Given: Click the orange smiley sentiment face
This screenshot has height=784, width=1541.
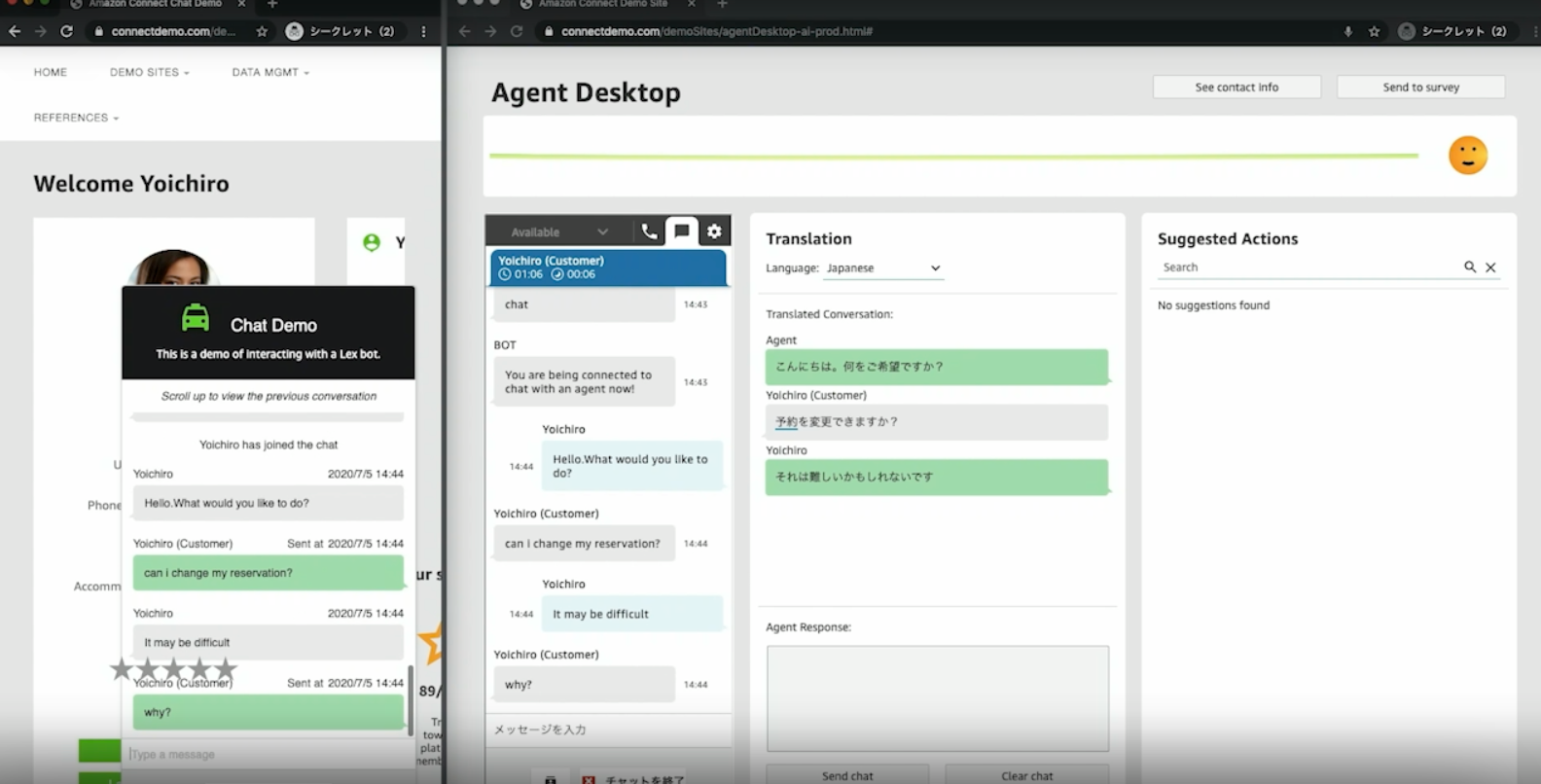Looking at the screenshot, I should [x=1468, y=156].
